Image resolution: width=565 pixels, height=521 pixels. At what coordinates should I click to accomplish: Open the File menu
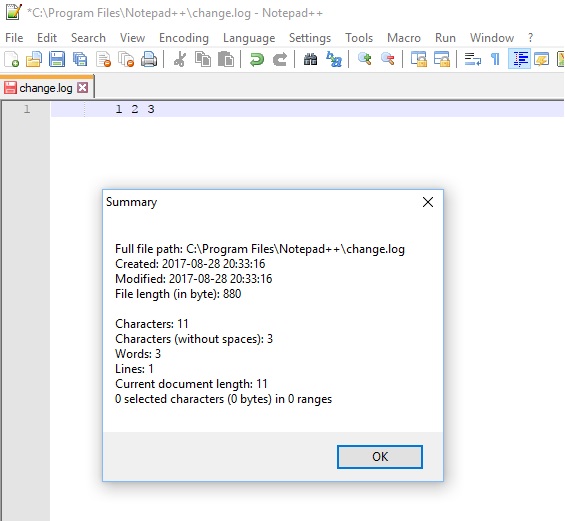point(14,38)
